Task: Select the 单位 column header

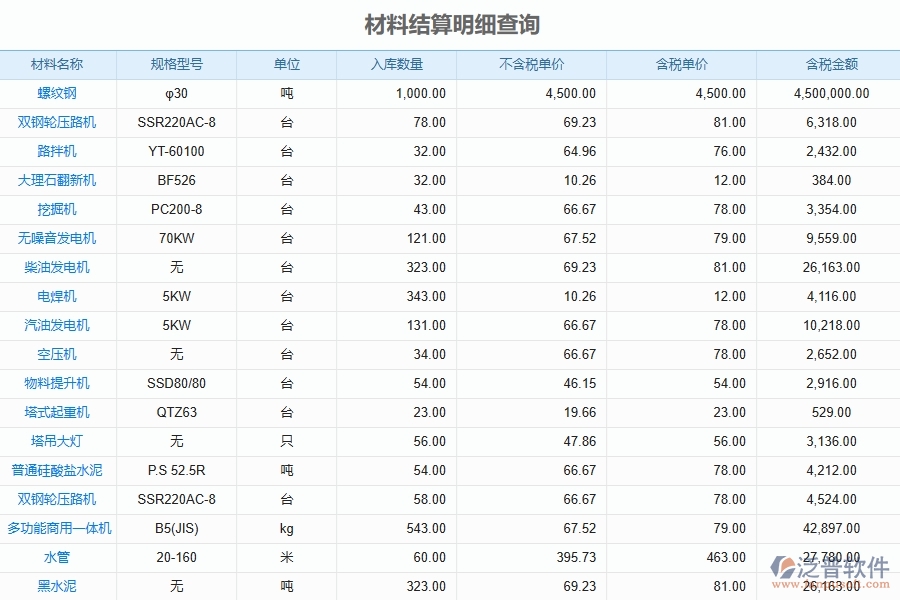Action: tap(285, 64)
